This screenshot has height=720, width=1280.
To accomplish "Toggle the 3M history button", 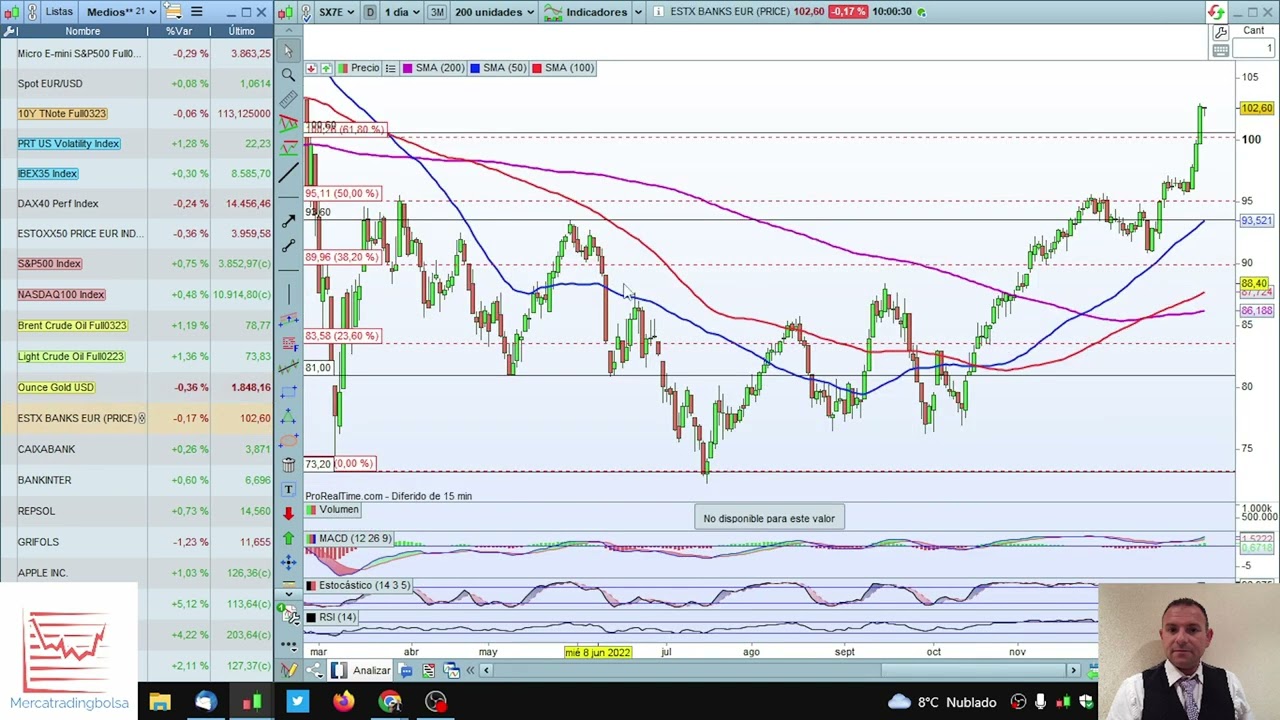I will (437, 12).
